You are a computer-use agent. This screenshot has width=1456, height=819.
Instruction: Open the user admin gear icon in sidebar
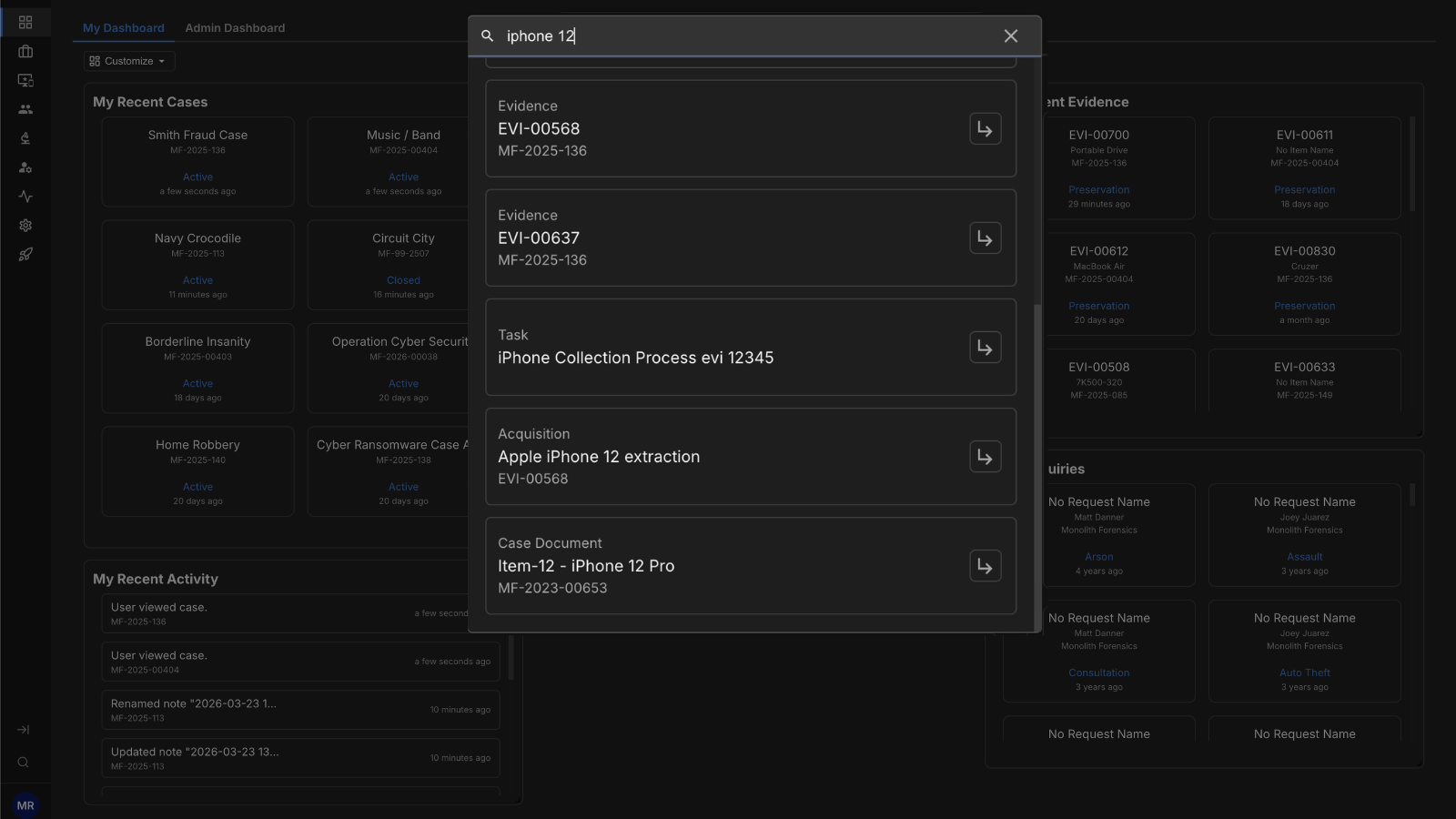coord(25,167)
